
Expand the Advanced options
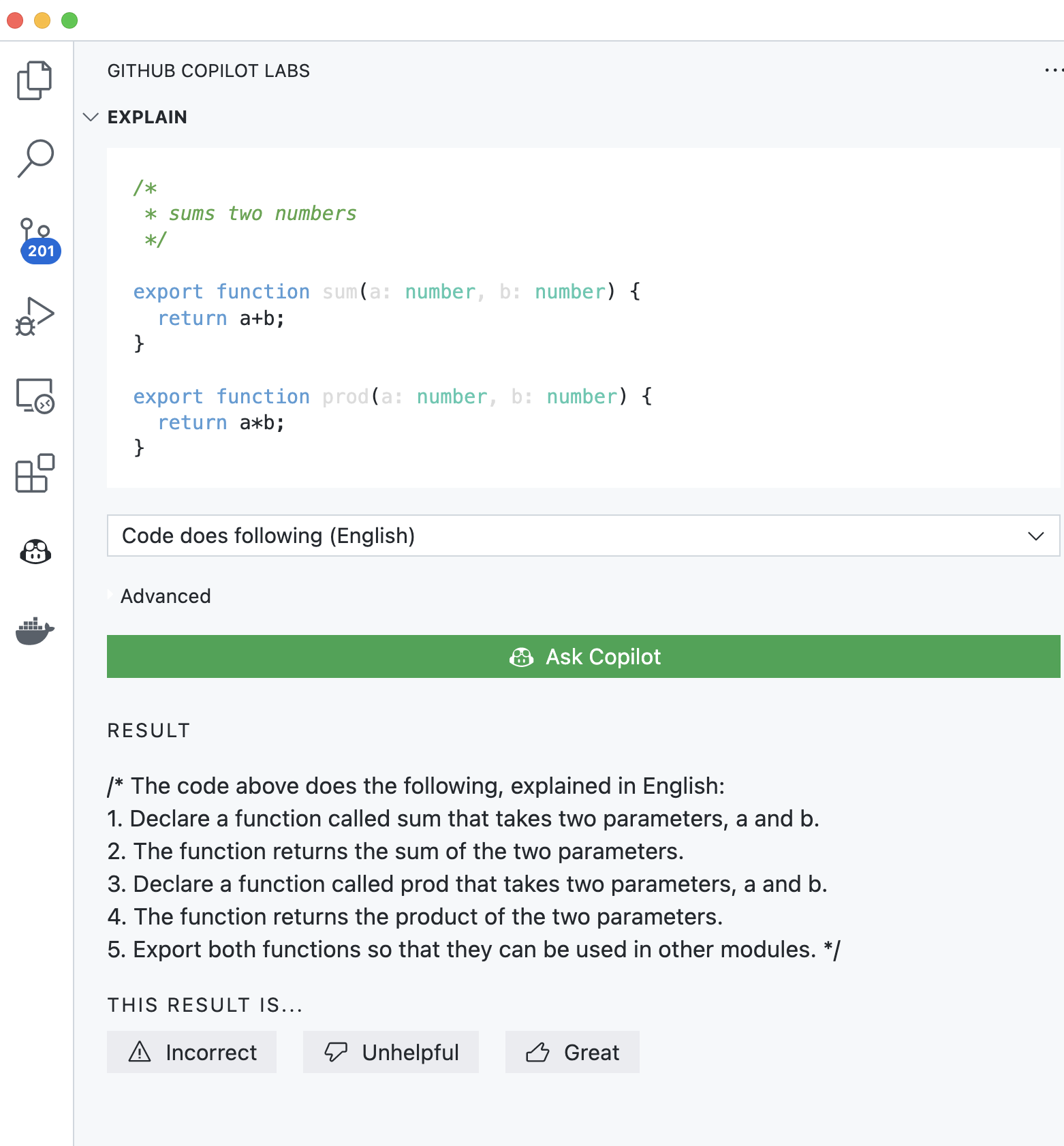[x=166, y=596]
